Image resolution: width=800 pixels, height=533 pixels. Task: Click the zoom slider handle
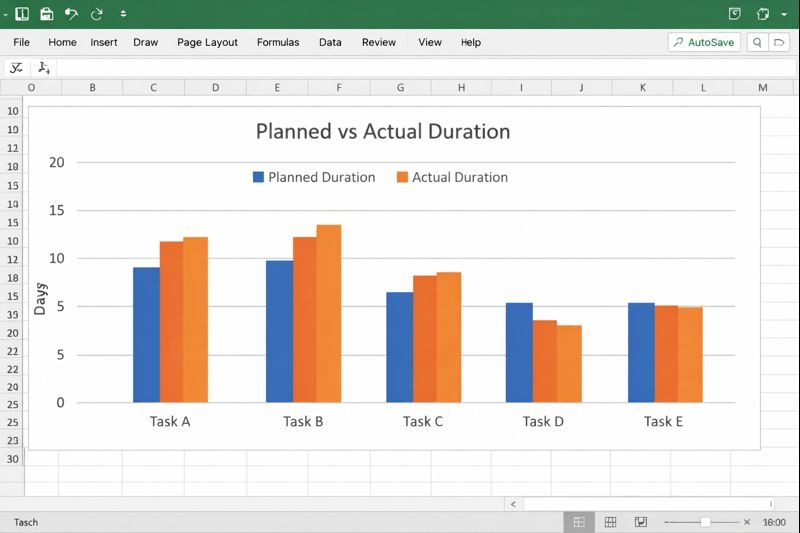[705, 522]
